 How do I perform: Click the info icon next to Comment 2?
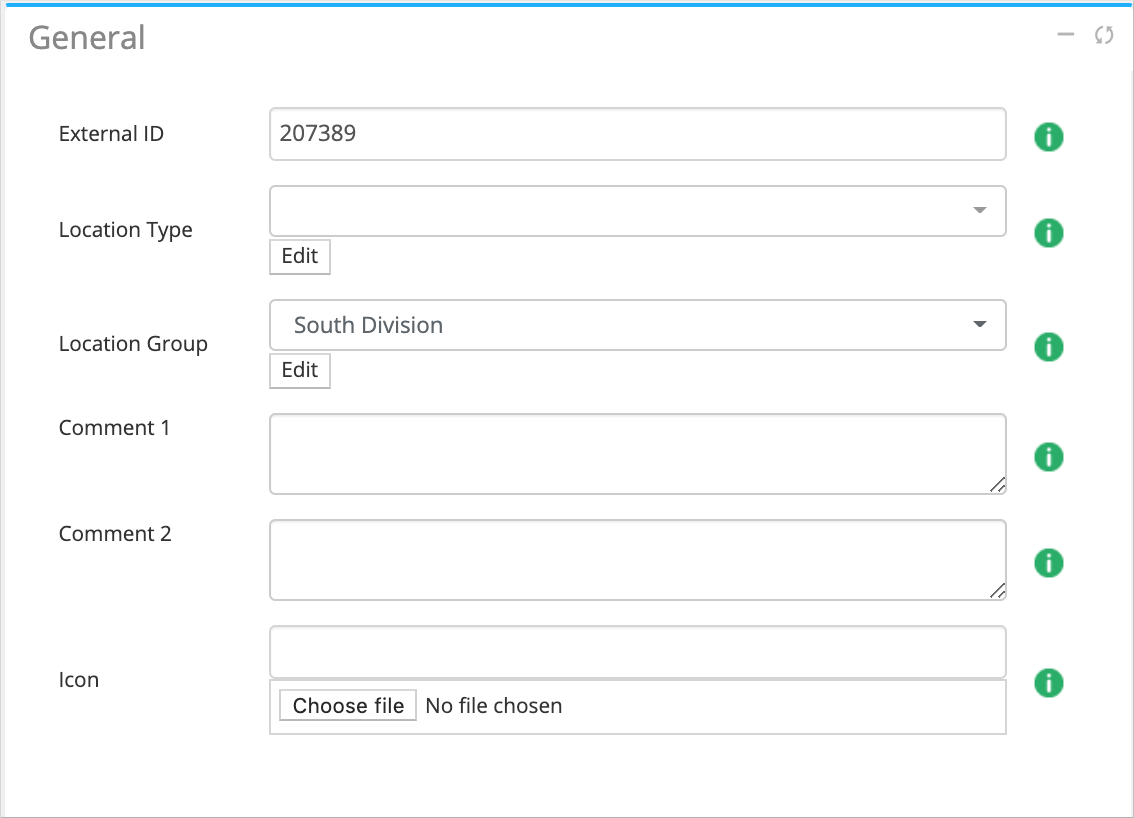1048,563
